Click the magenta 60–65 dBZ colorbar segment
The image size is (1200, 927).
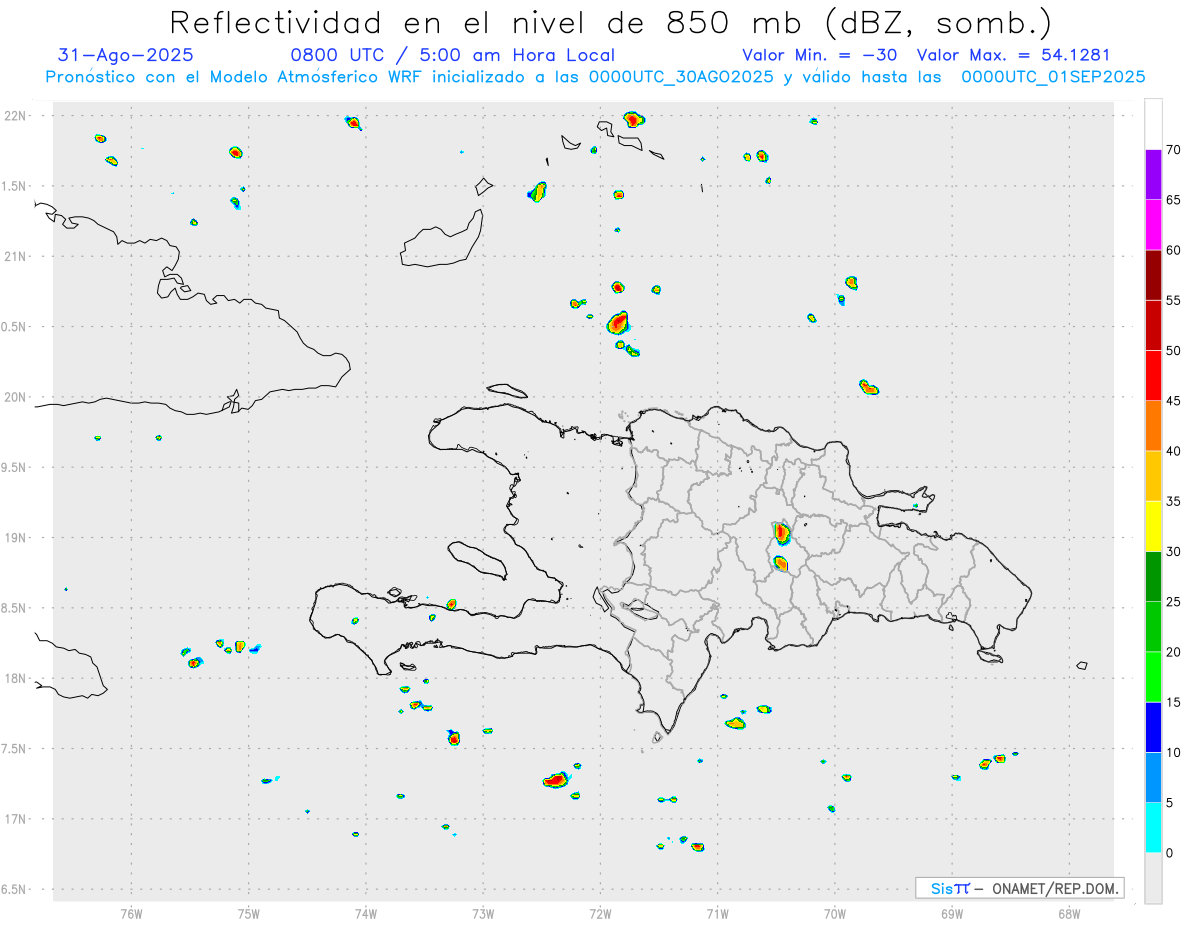[x=1153, y=225]
